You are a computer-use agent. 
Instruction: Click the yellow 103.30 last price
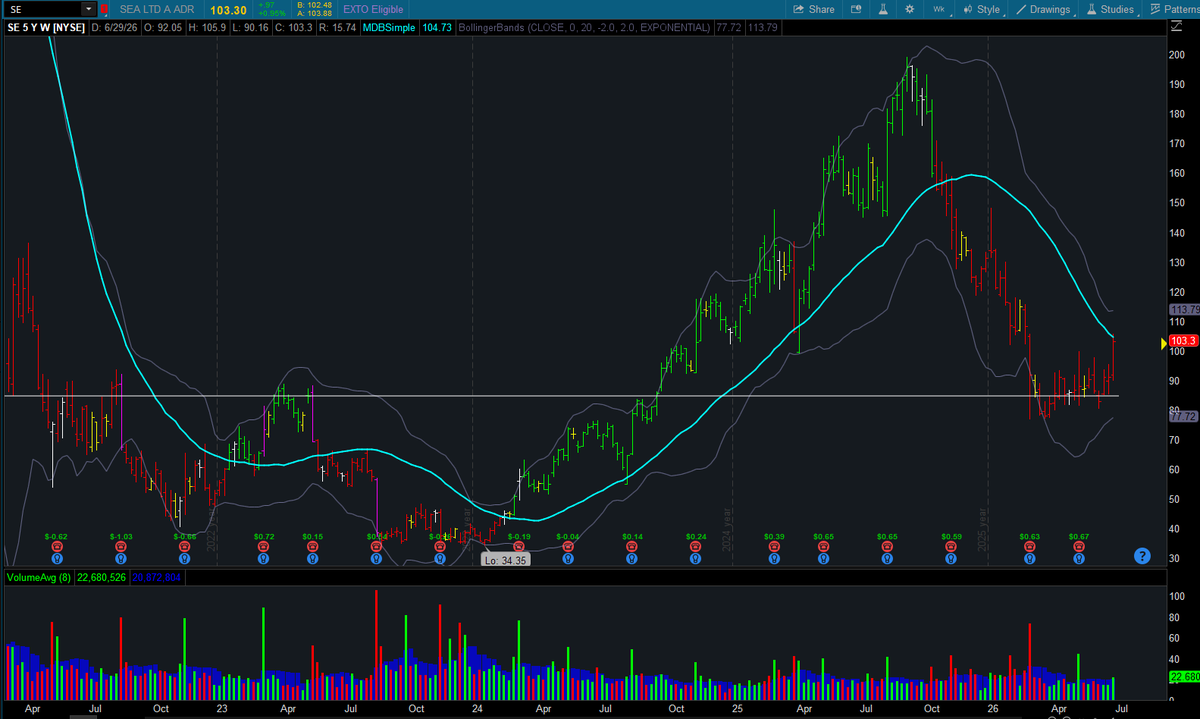(x=228, y=9)
